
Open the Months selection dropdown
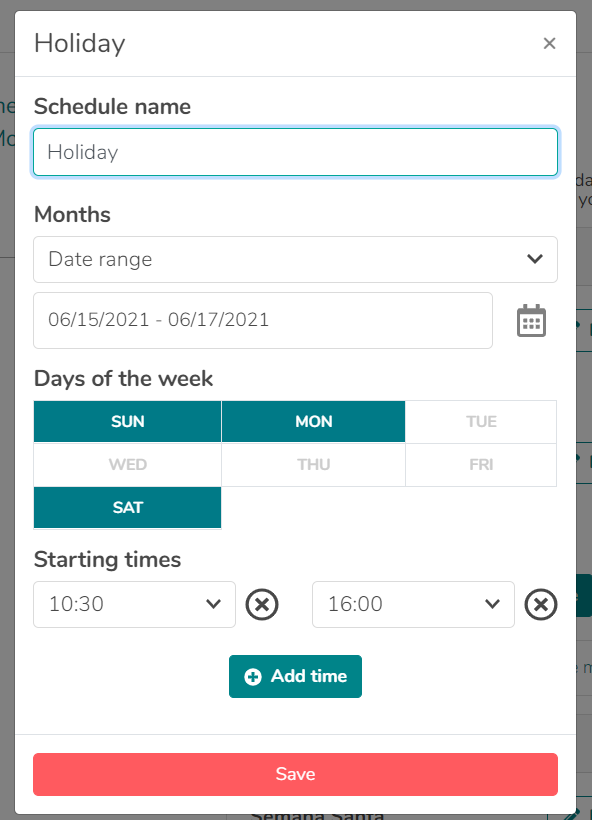tap(295, 259)
